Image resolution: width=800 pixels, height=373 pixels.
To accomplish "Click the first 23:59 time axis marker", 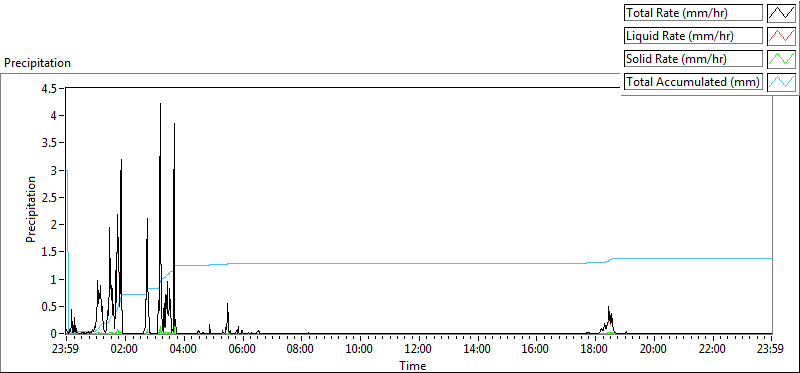I will click(66, 350).
